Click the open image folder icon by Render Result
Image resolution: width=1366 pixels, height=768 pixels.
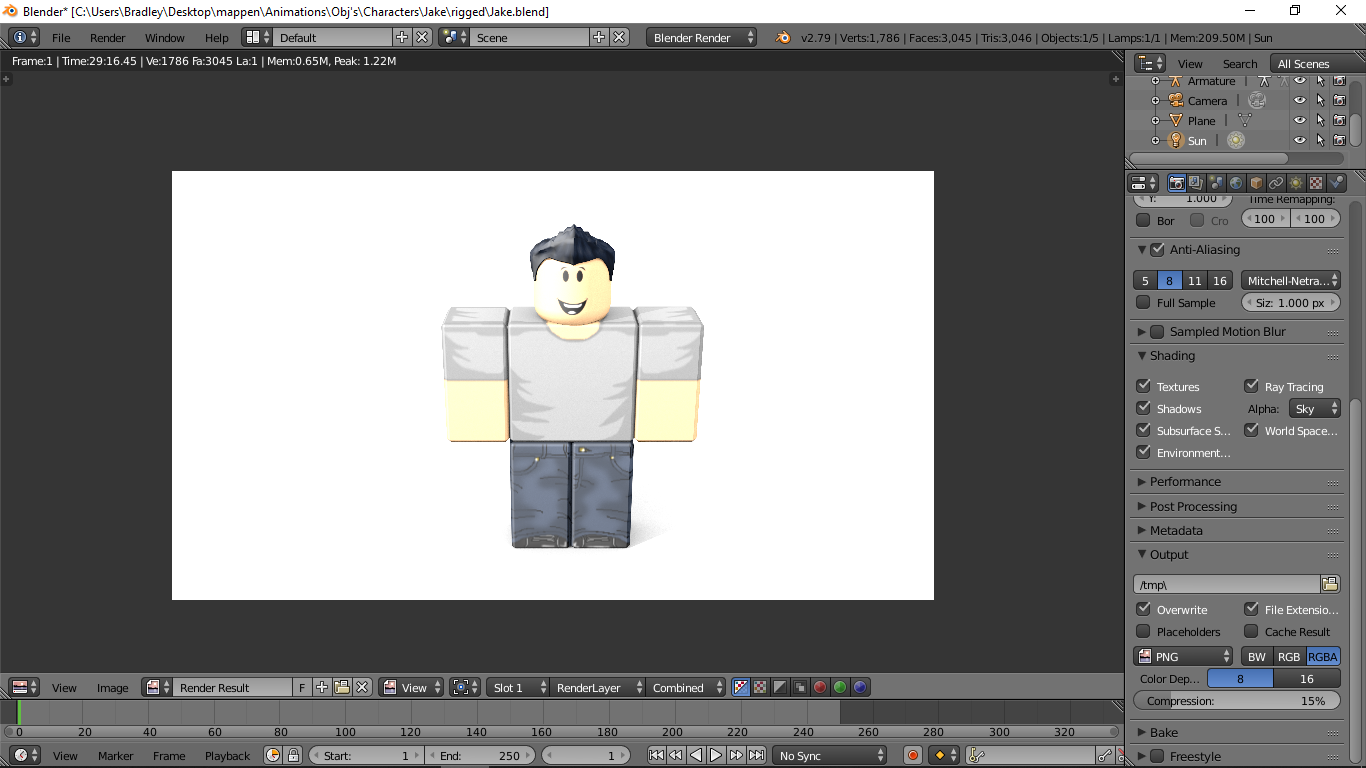342,687
